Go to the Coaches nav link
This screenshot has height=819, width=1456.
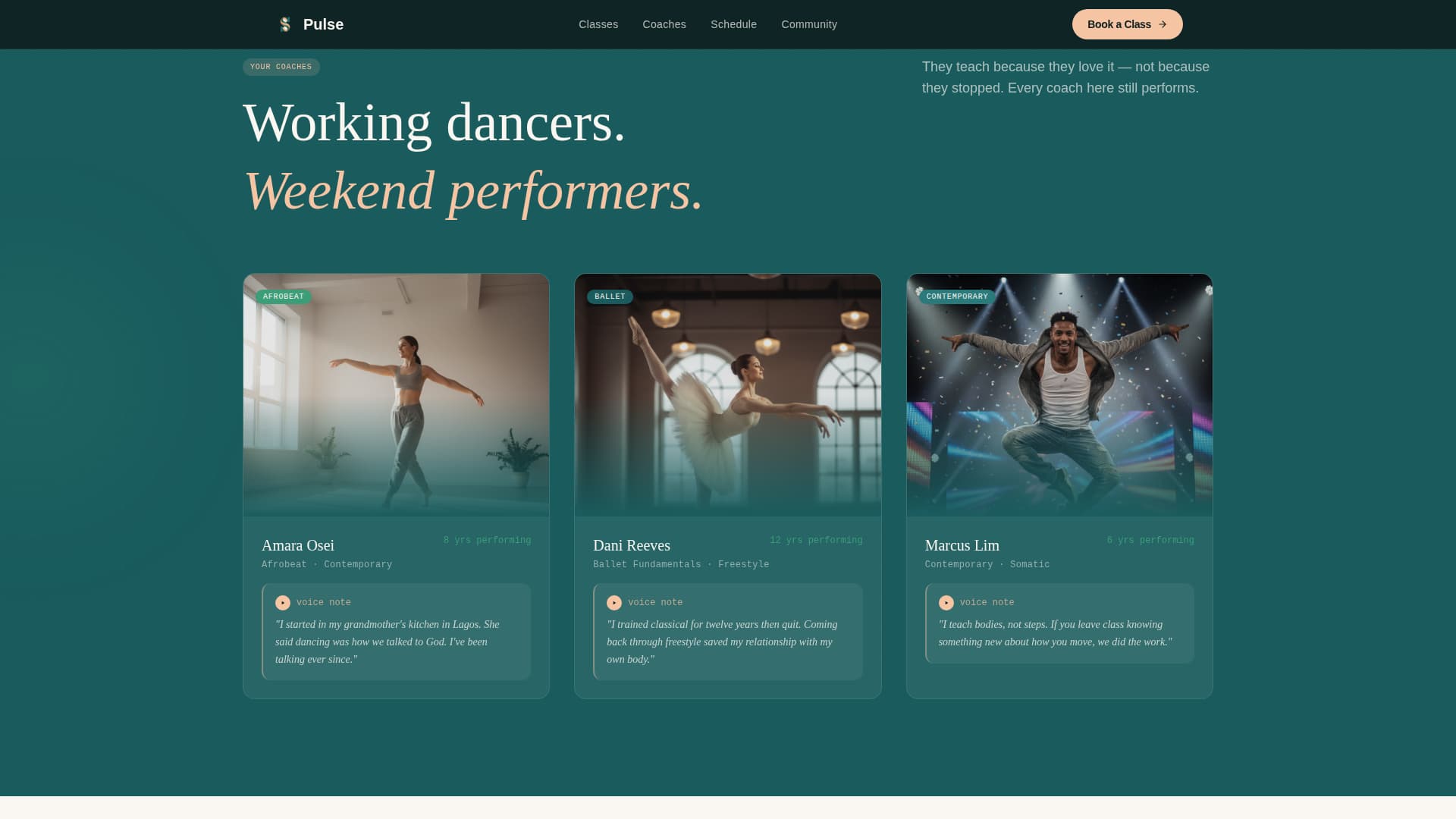coord(664,24)
